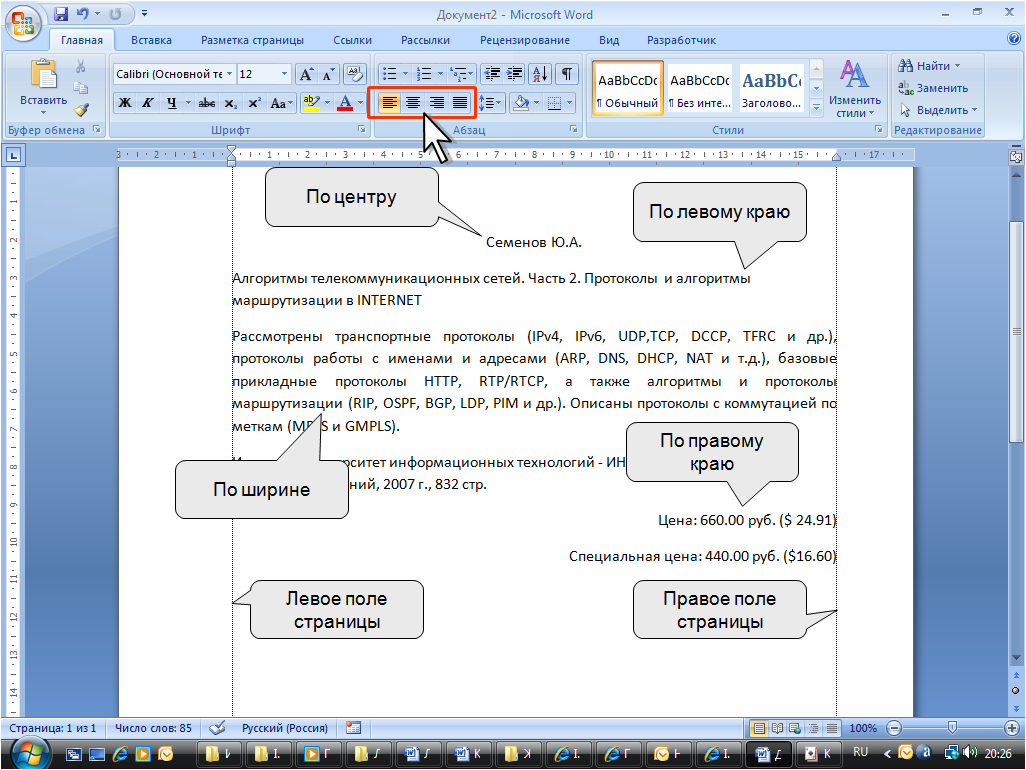Toggle underline Ч formatting
Screen dimensions: 1026x770
(171, 103)
